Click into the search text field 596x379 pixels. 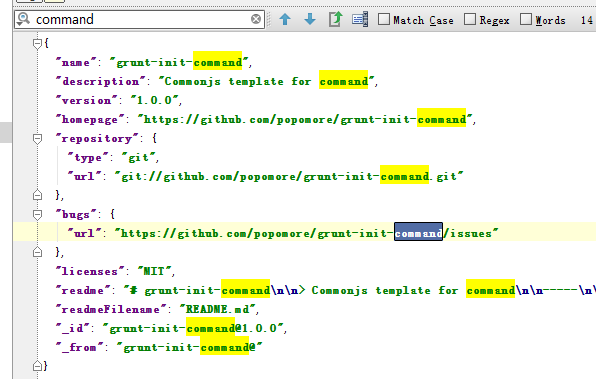pos(141,19)
